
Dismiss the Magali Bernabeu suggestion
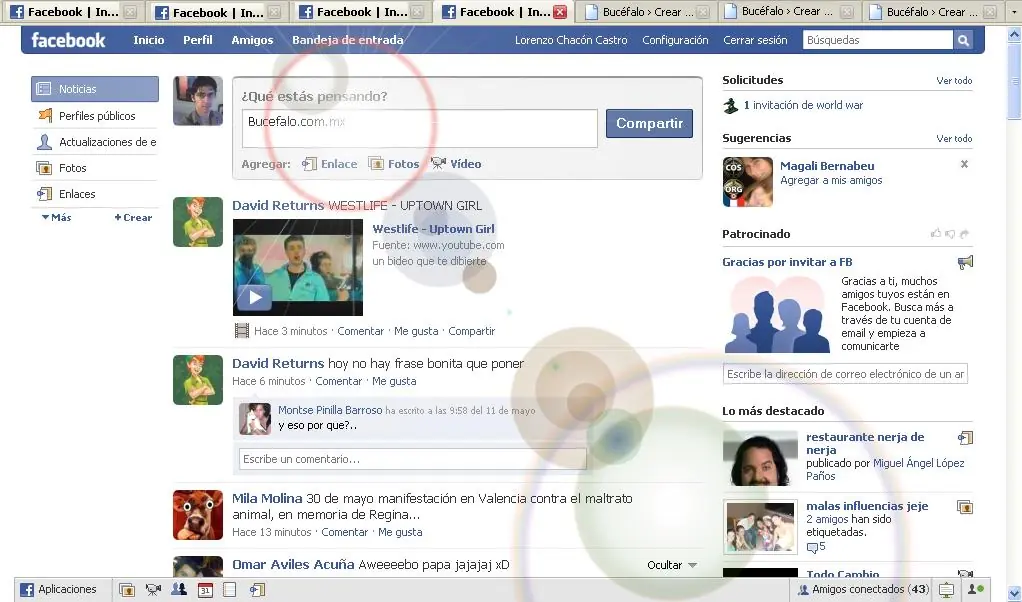[x=964, y=164]
